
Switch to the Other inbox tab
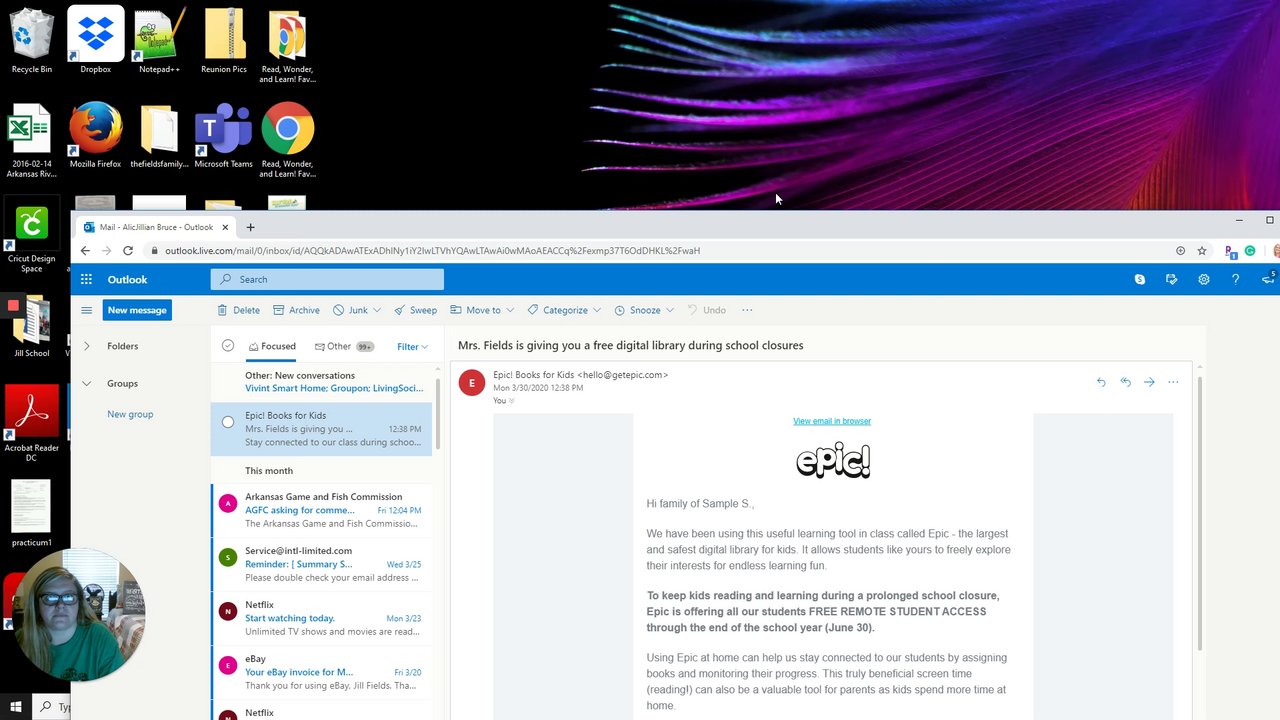click(x=344, y=347)
